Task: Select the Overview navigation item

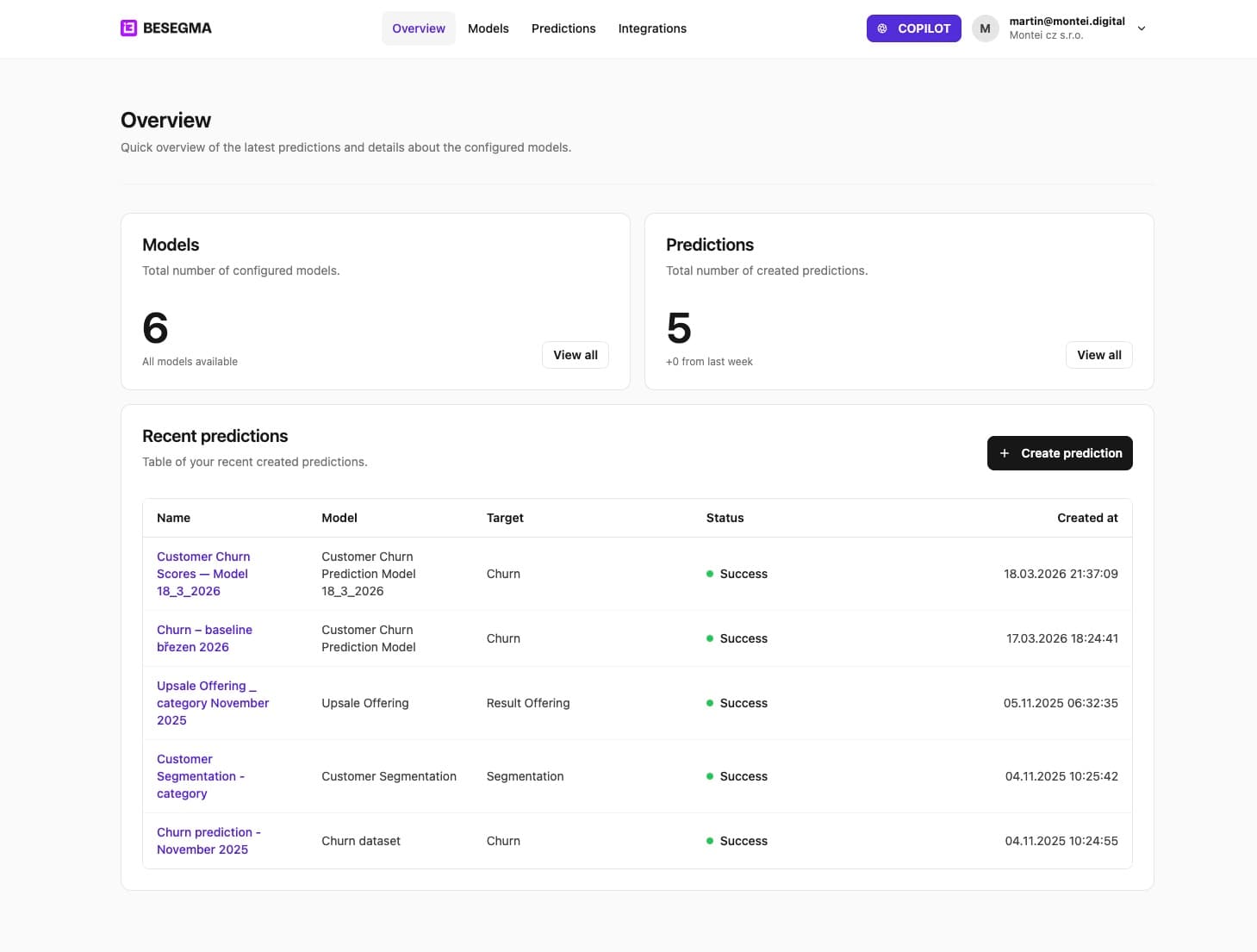Action: (x=419, y=28)
